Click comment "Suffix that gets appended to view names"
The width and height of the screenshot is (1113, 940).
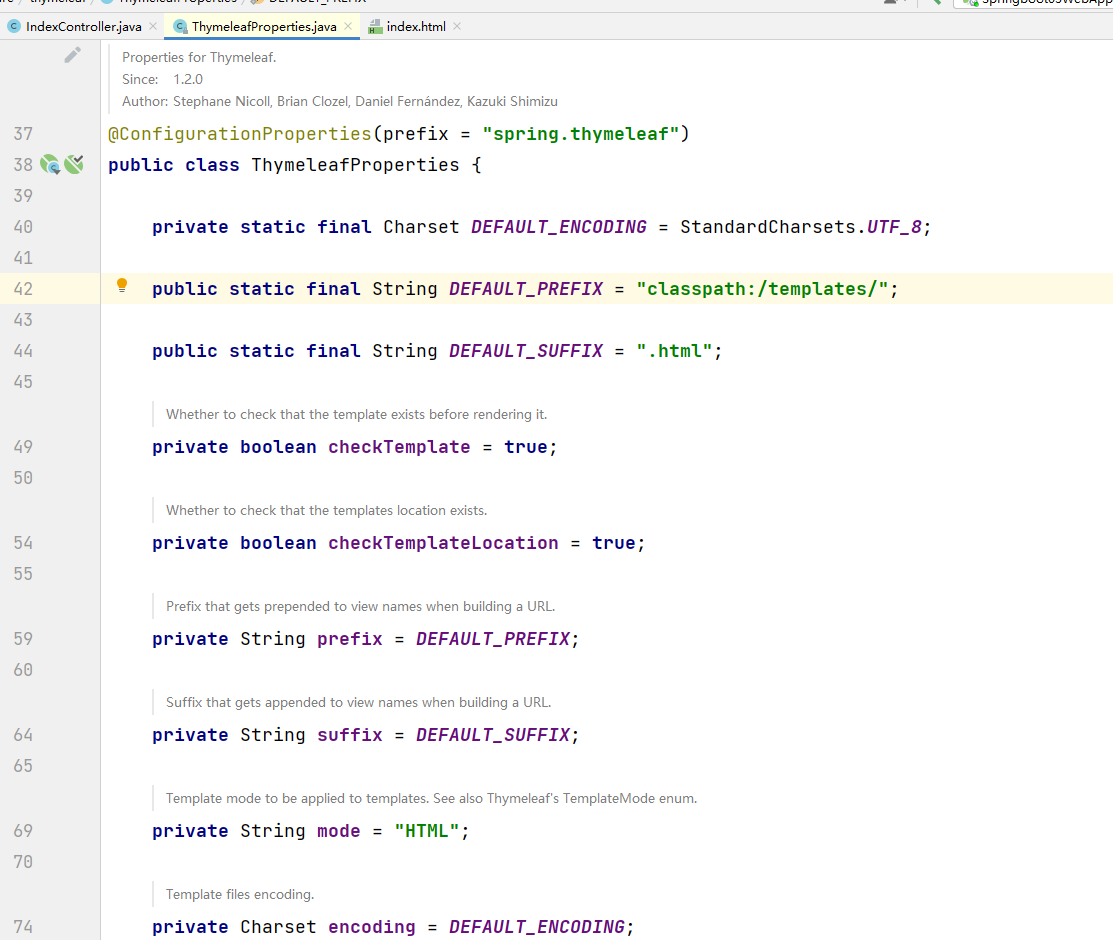click(x=358, y=702)
